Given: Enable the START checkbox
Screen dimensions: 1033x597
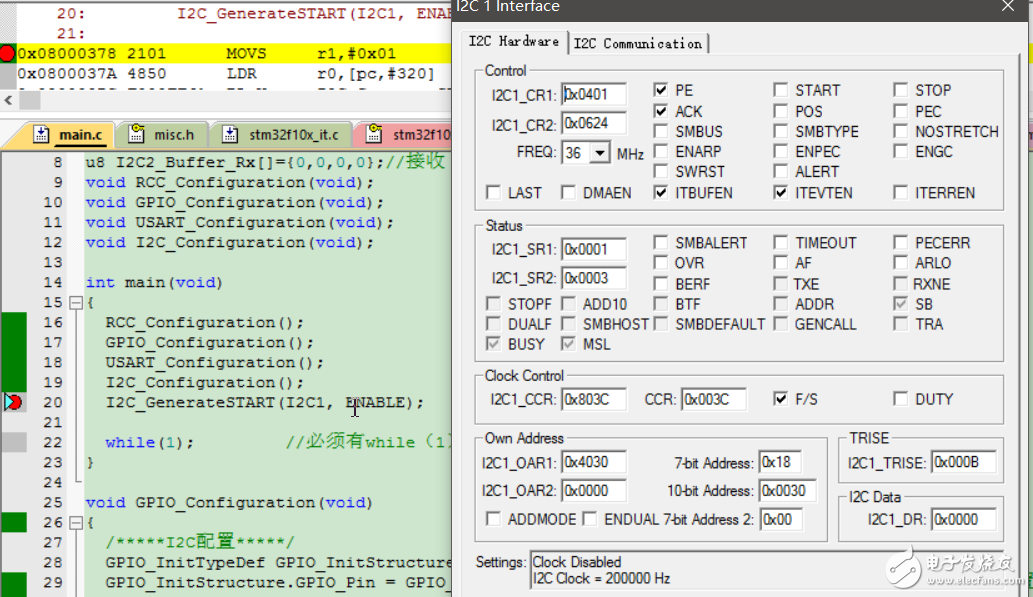Looking at the screenshot, I should click(x=781, y=90).
